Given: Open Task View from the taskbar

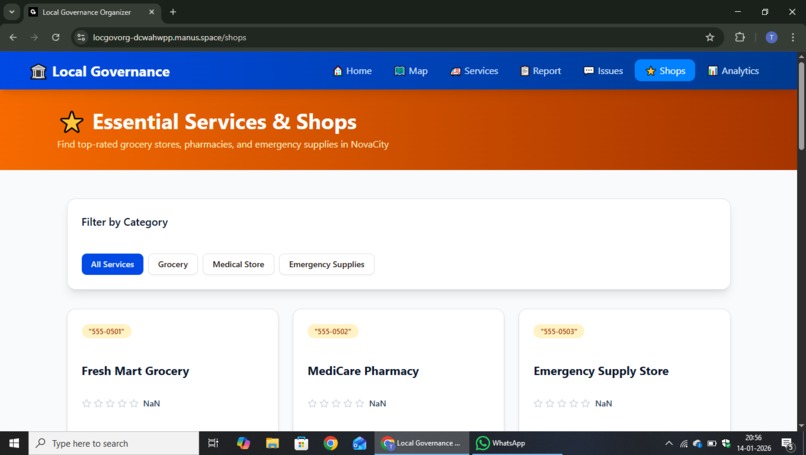Looking at the screenshot, I should (213, 443).
